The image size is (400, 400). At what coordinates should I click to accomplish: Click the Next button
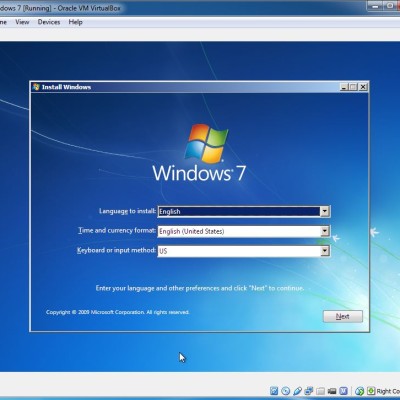(x=343, y=316)
